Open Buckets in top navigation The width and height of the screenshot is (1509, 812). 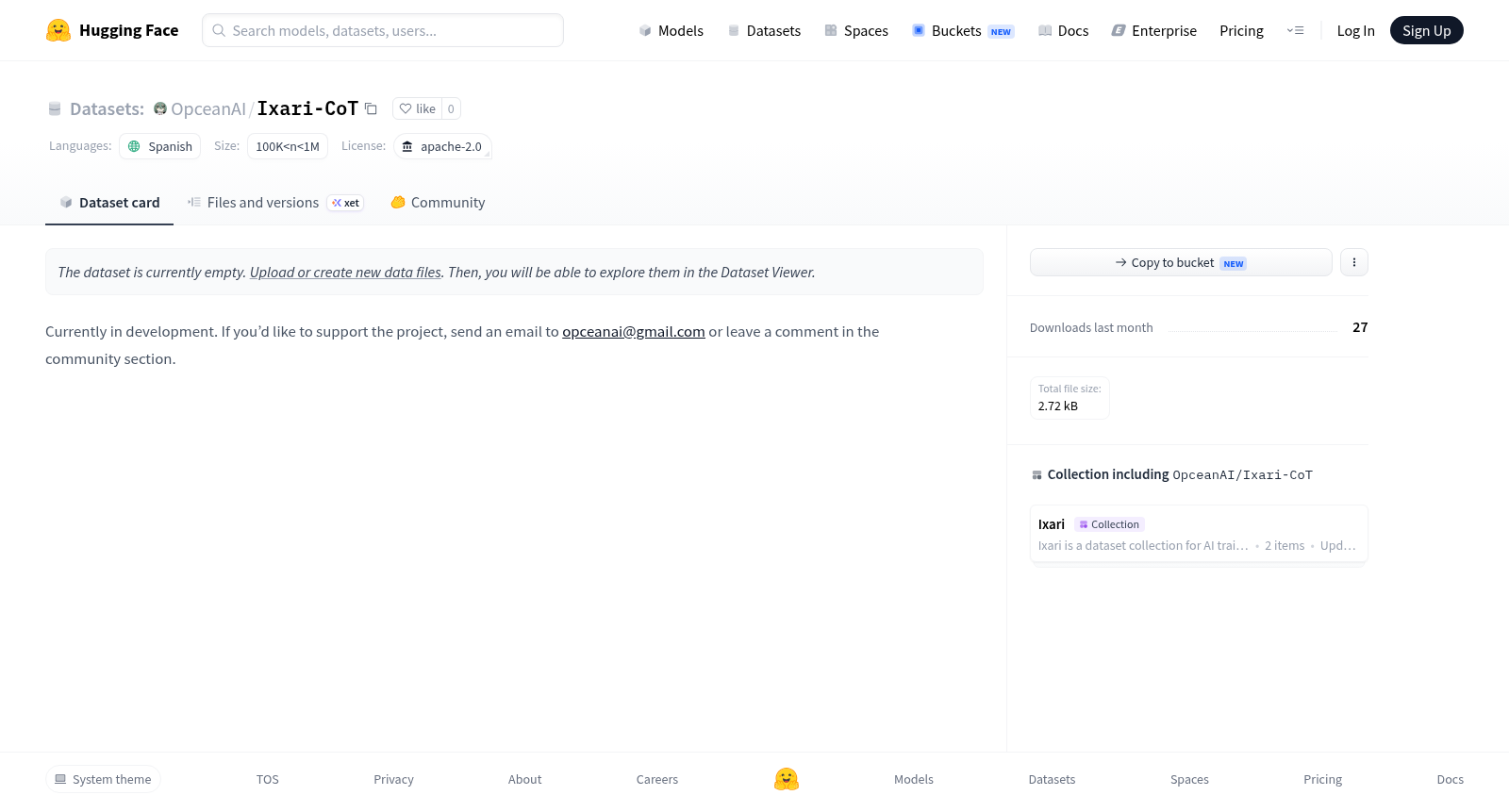point(963,30)
